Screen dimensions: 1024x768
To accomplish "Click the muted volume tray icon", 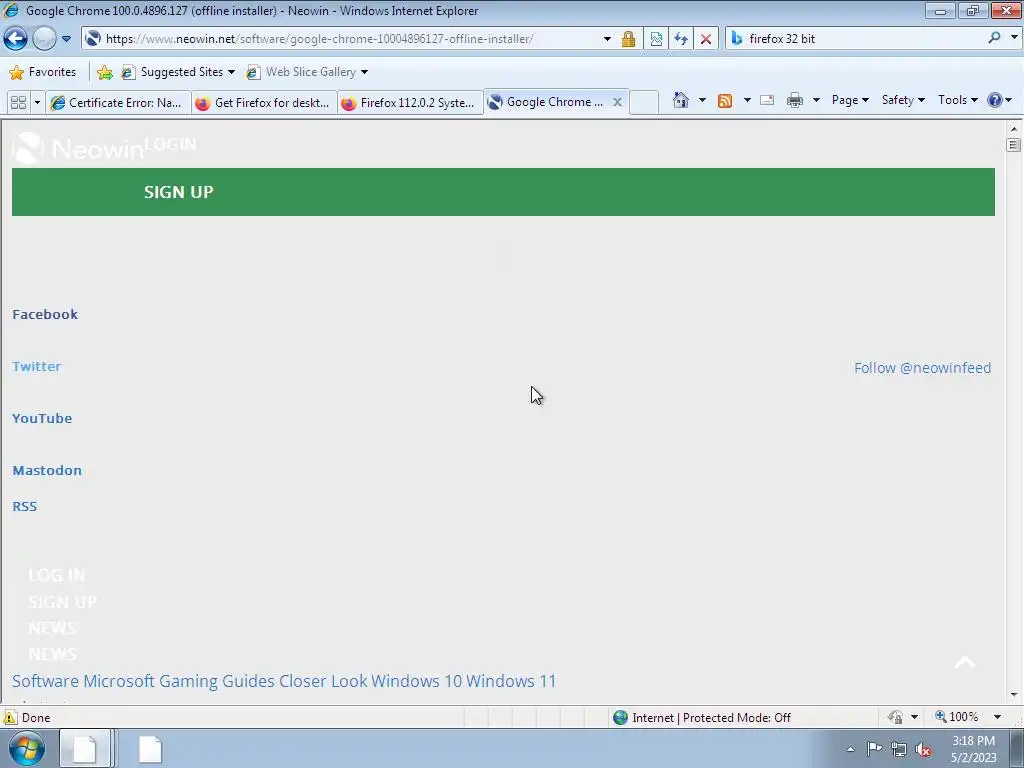I will pos(923,750).
